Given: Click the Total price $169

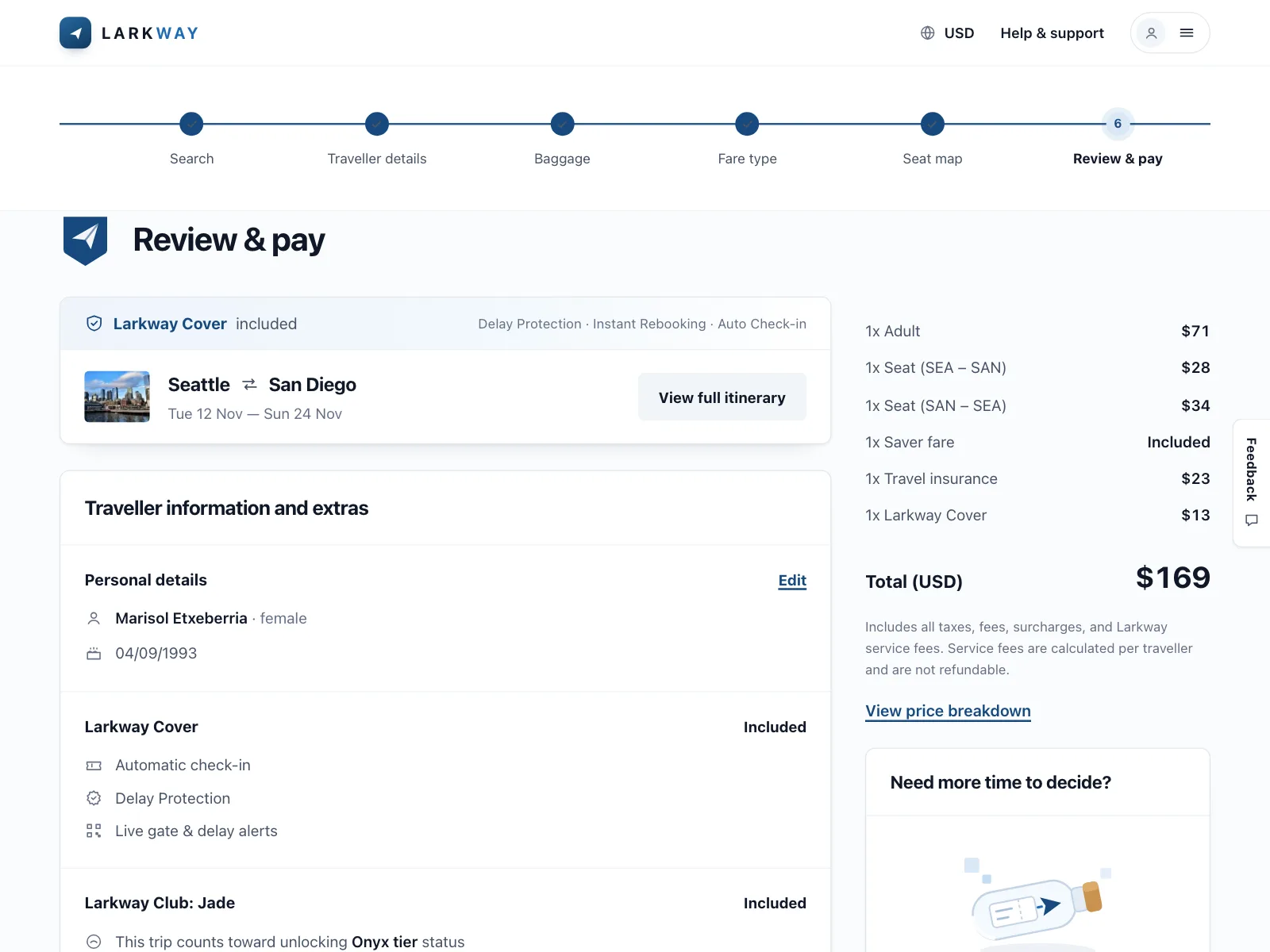Looking at the screenshot, I should pos(1172,578).
